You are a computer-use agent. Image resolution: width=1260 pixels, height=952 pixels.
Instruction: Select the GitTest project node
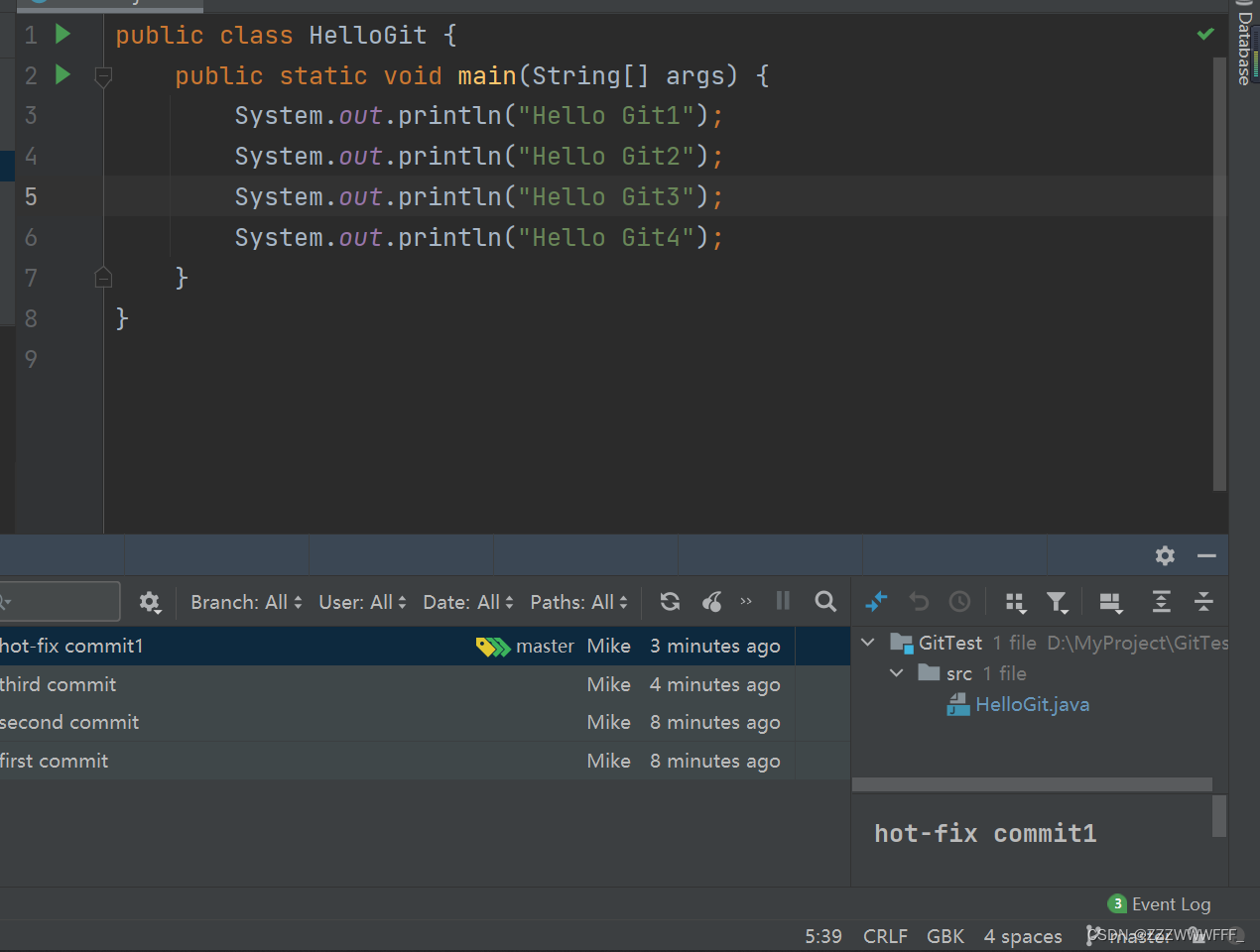click(950, 643)
